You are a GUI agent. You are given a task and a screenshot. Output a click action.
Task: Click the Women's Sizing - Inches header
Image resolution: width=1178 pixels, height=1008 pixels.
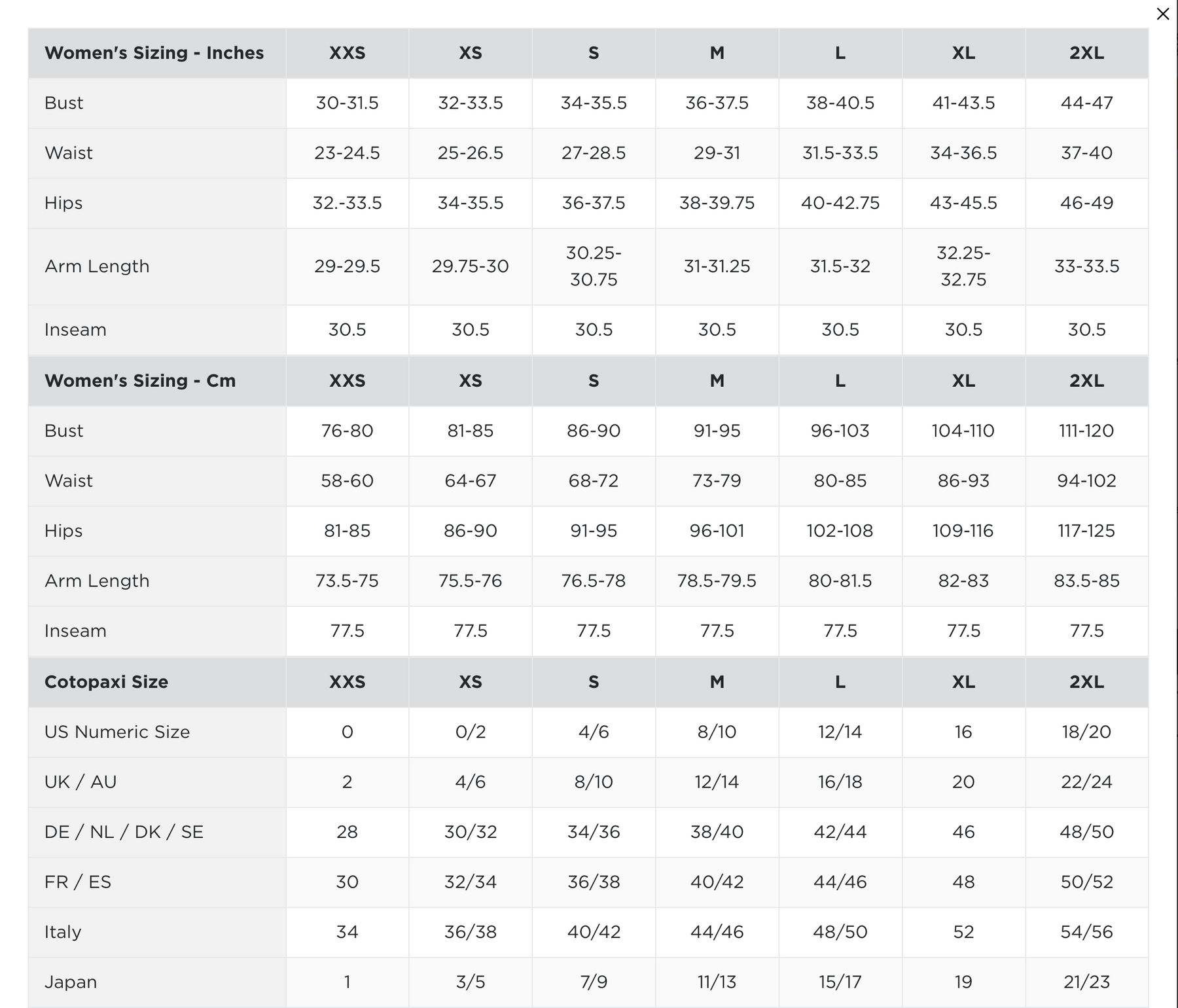[x=154, y=53]
